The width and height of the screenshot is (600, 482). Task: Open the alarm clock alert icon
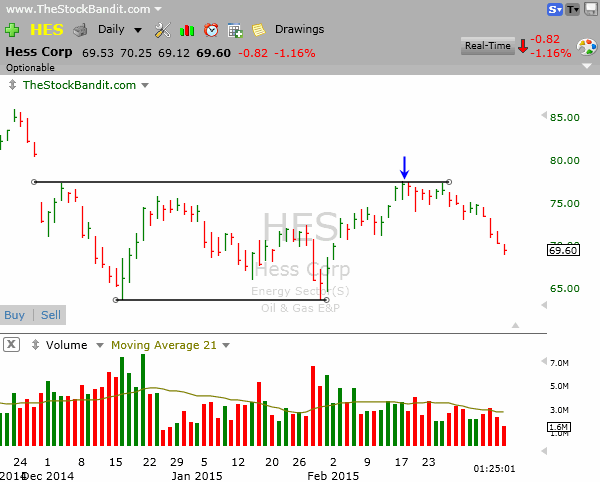[x=211, y=30]
